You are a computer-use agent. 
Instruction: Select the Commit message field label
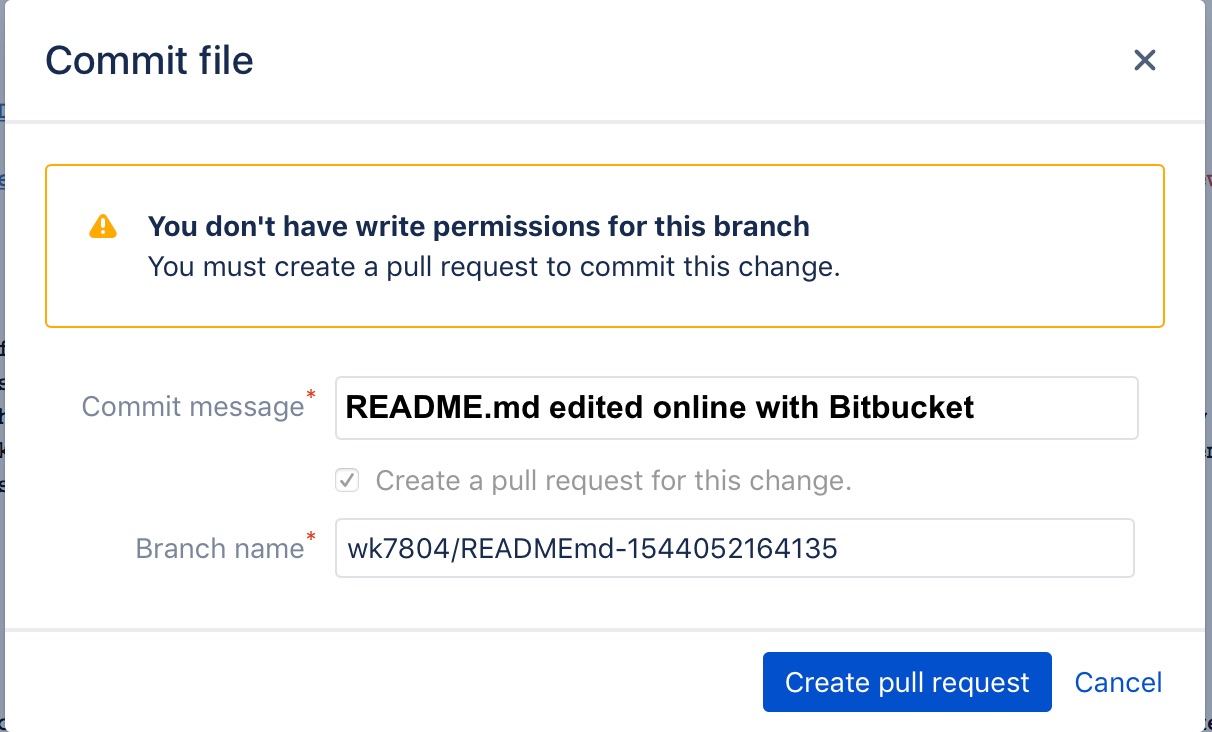[193, 406]
